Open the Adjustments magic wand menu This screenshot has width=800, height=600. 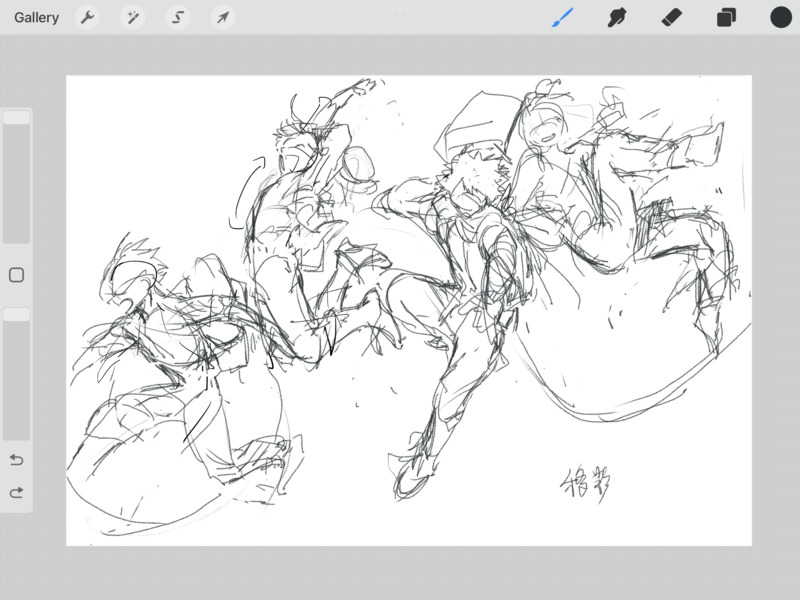pyautogui.click(x=133, y=17)
